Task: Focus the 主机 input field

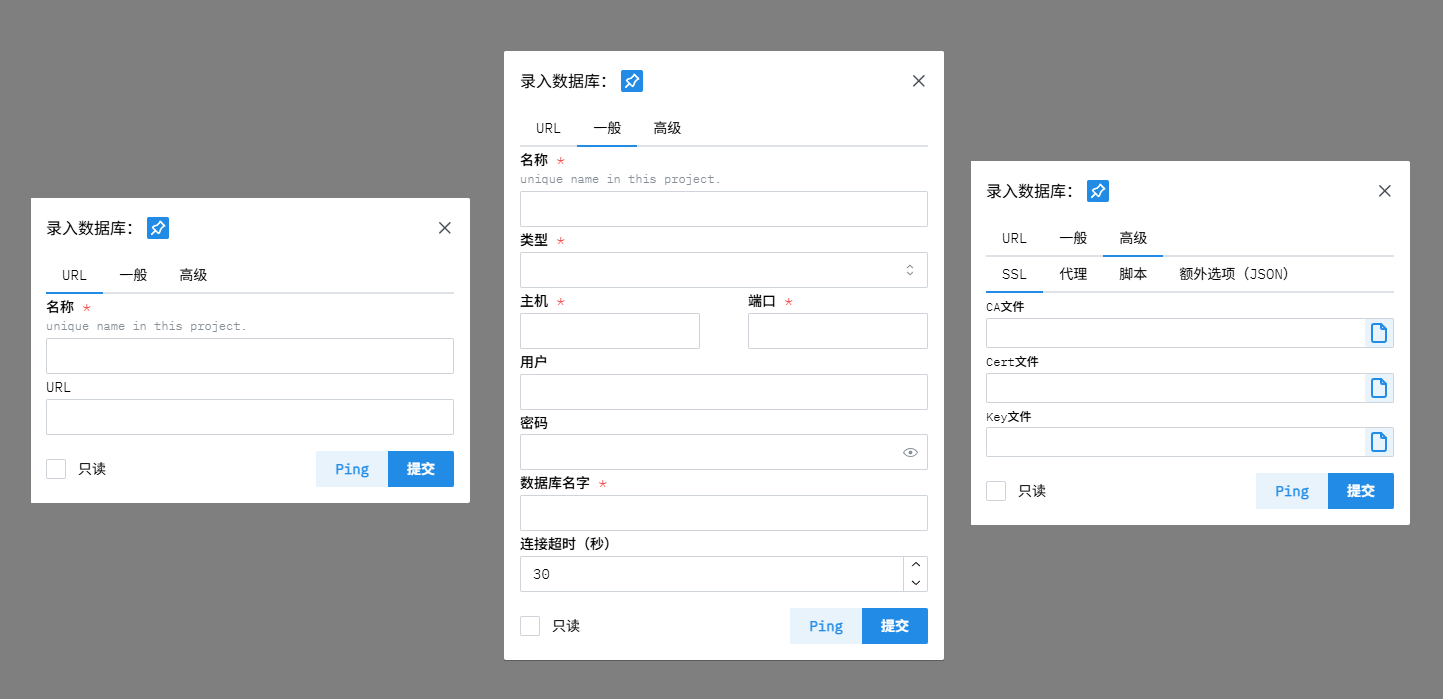Action: 610,331
